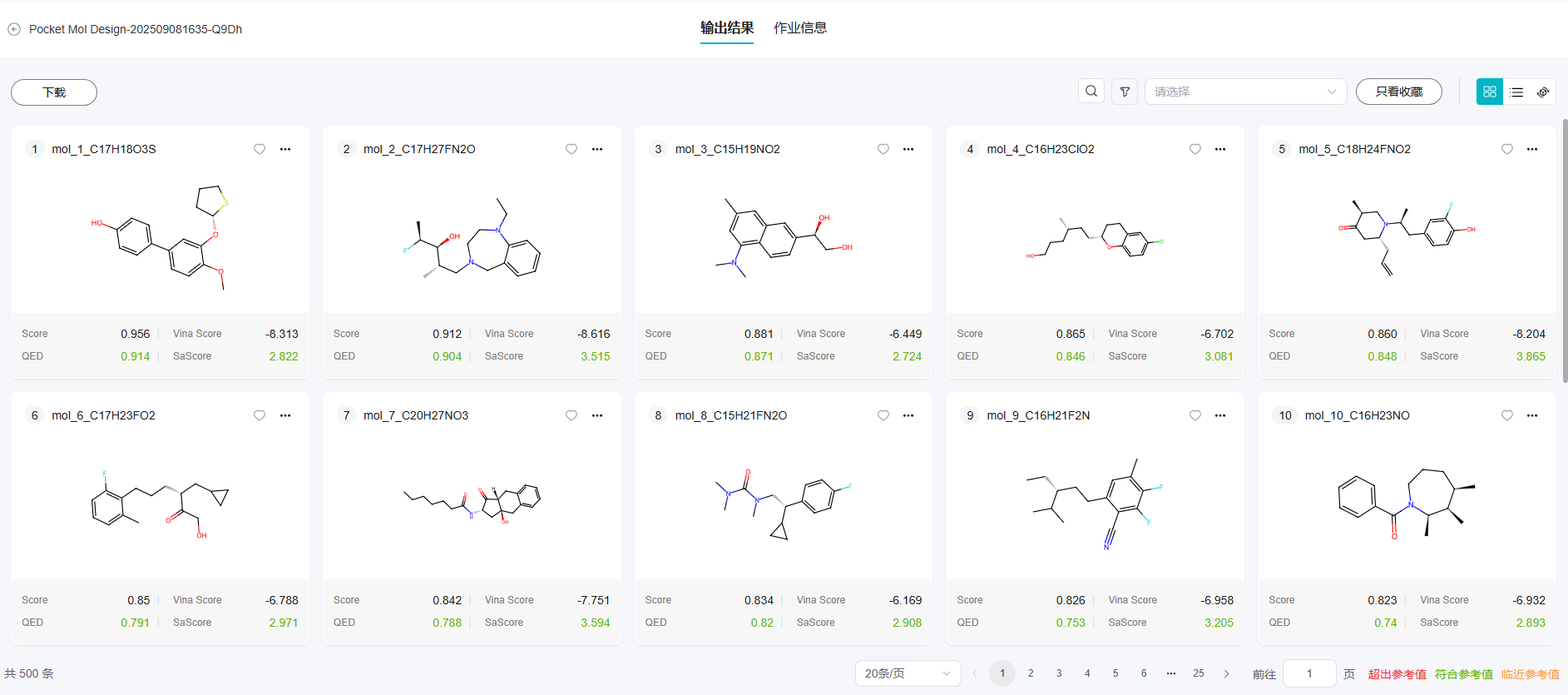Favorite mol_5_C18H24FNO2 with the heart
This screenshot has width=1568, height=695.
pos(1507,149)
